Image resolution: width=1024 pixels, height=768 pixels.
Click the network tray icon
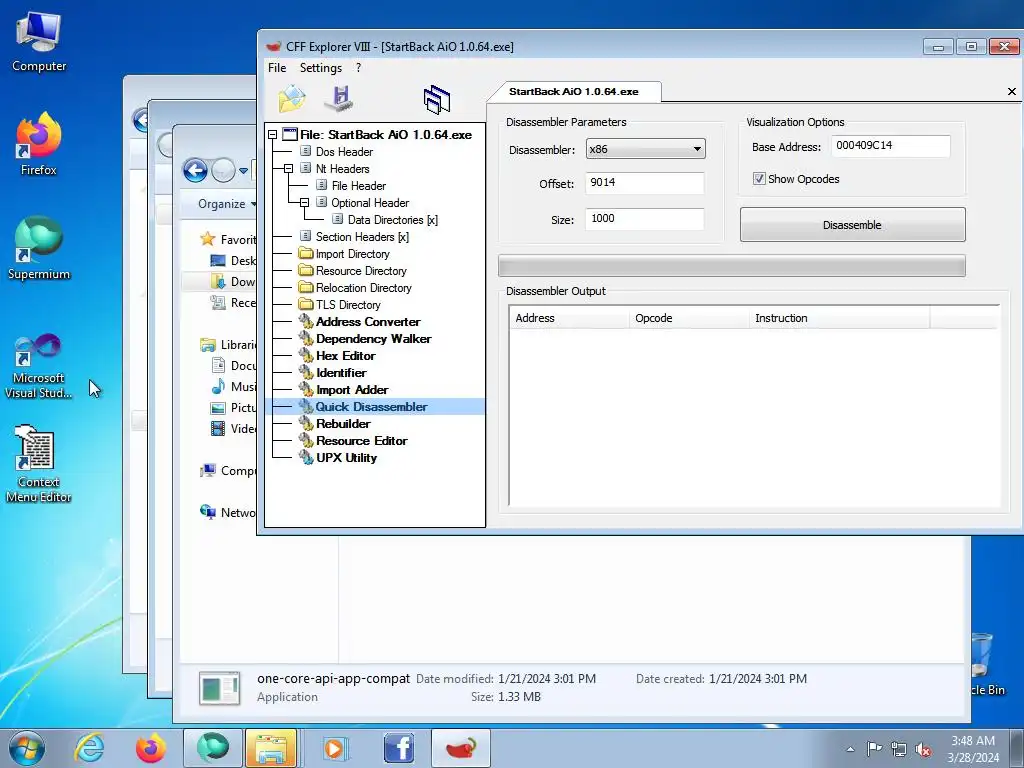pos(899,750)
